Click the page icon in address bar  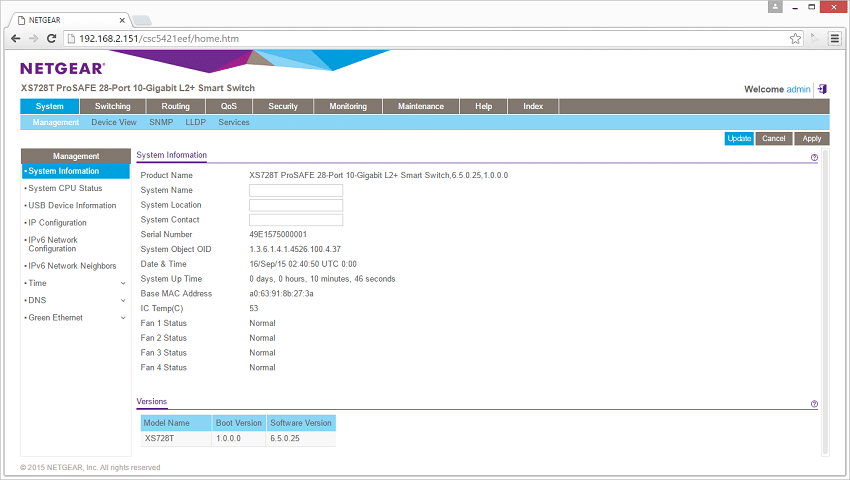(70, 39)
